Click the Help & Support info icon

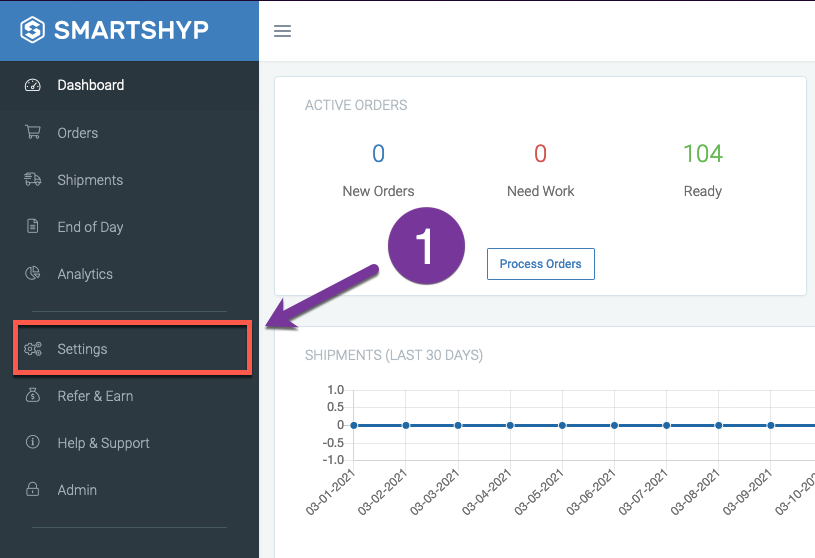33,442
